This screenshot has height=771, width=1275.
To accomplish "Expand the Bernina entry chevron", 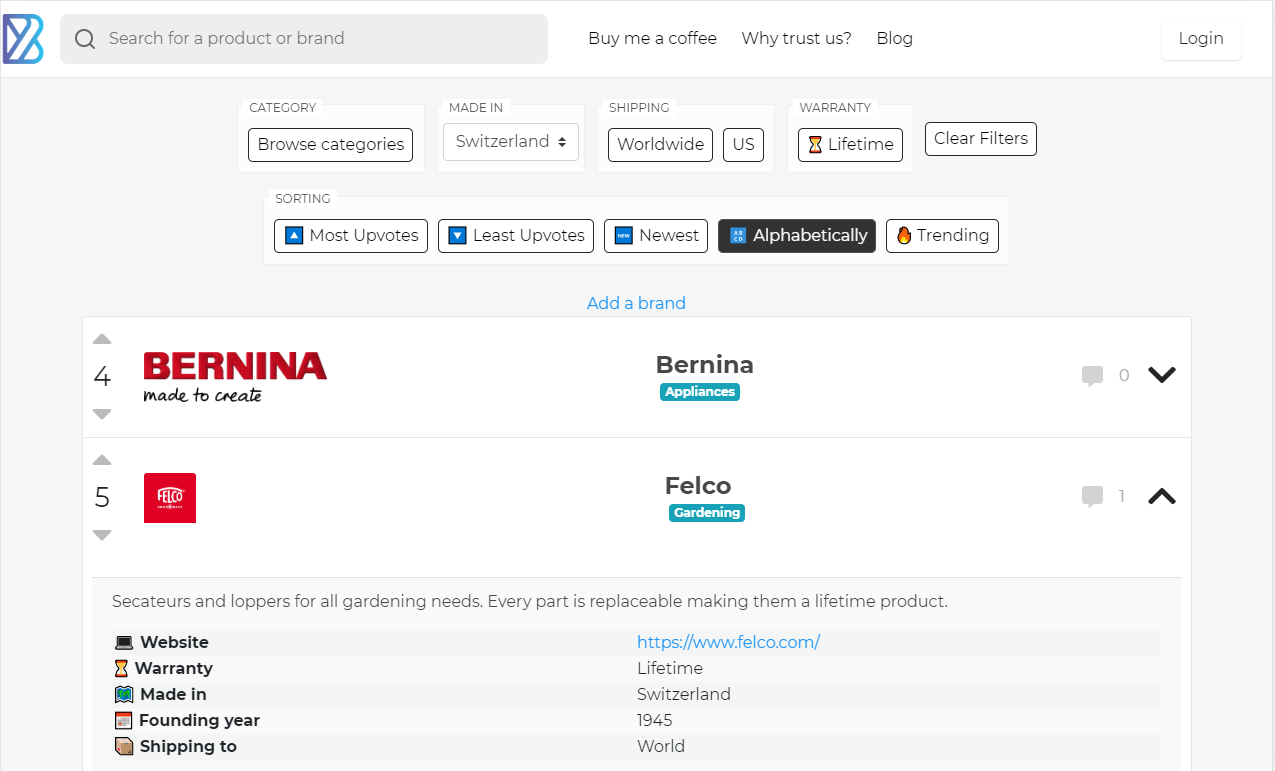I will click(1161, 375).
